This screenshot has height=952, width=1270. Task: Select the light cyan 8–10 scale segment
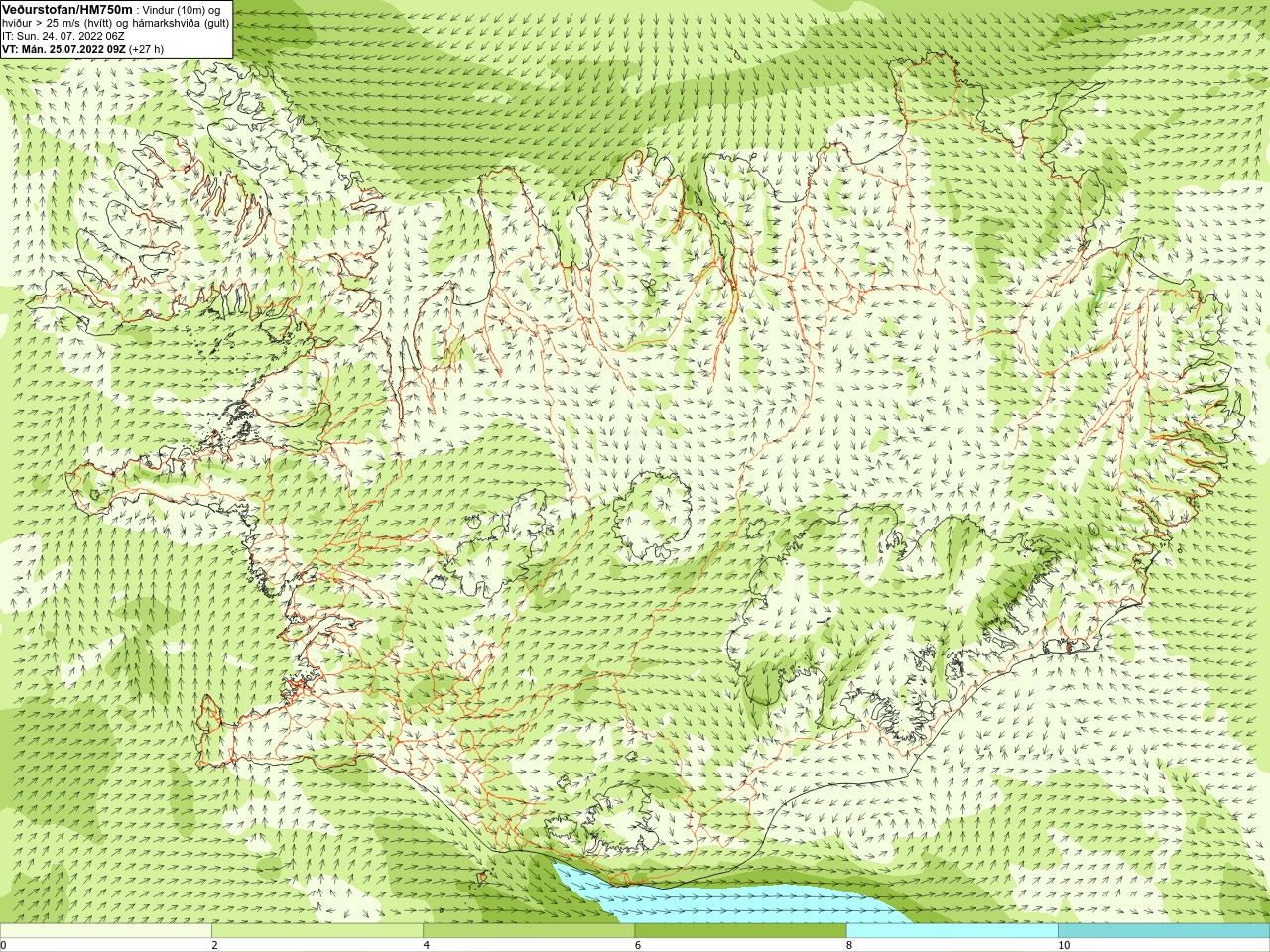pyautogui.click(x=952, y=931)
